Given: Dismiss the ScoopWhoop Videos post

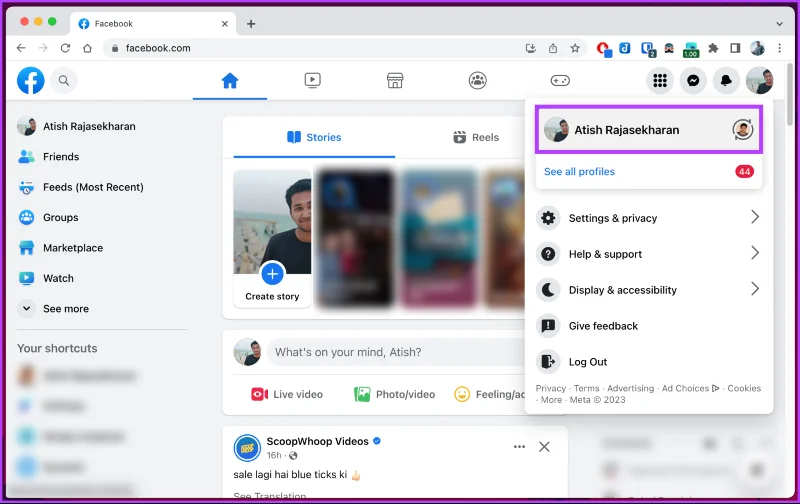Looking at the screenshot, I should (x=544, y=447).
